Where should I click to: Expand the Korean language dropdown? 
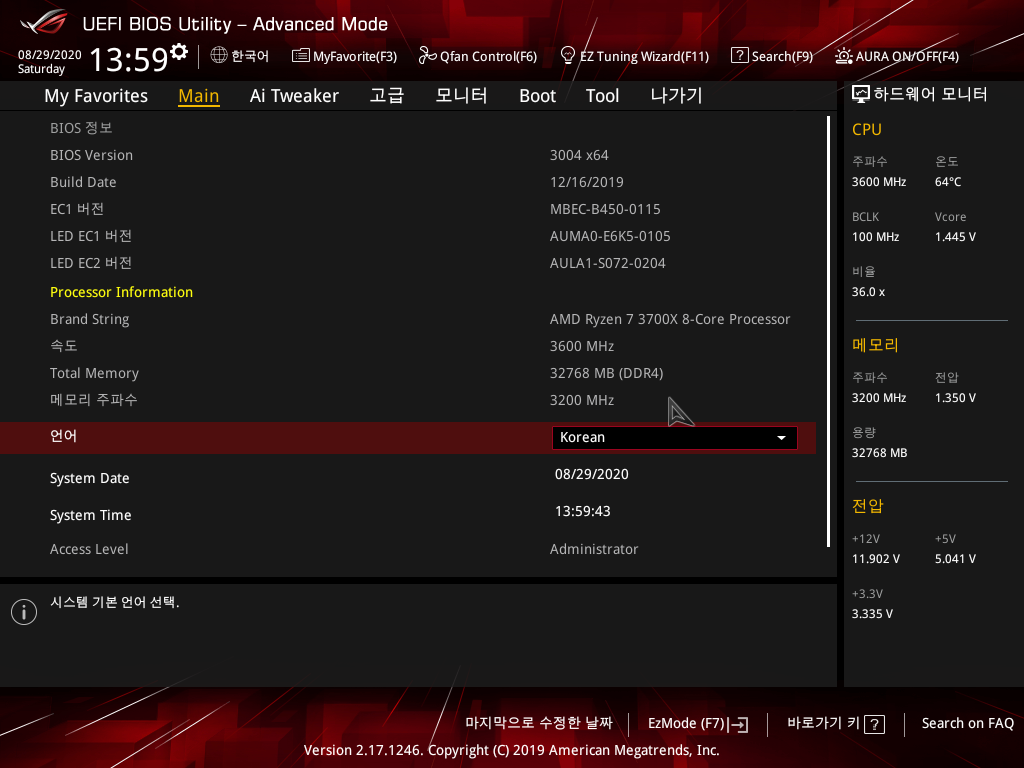coord(675,438)
